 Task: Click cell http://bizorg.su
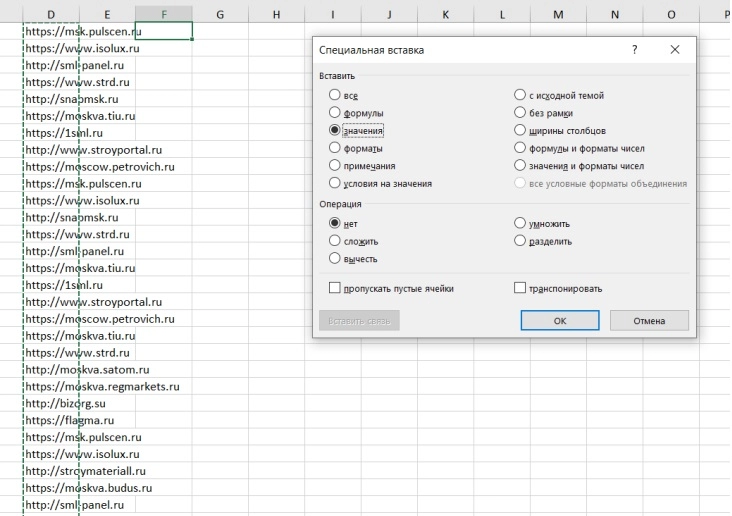click(x=51, y=403)
